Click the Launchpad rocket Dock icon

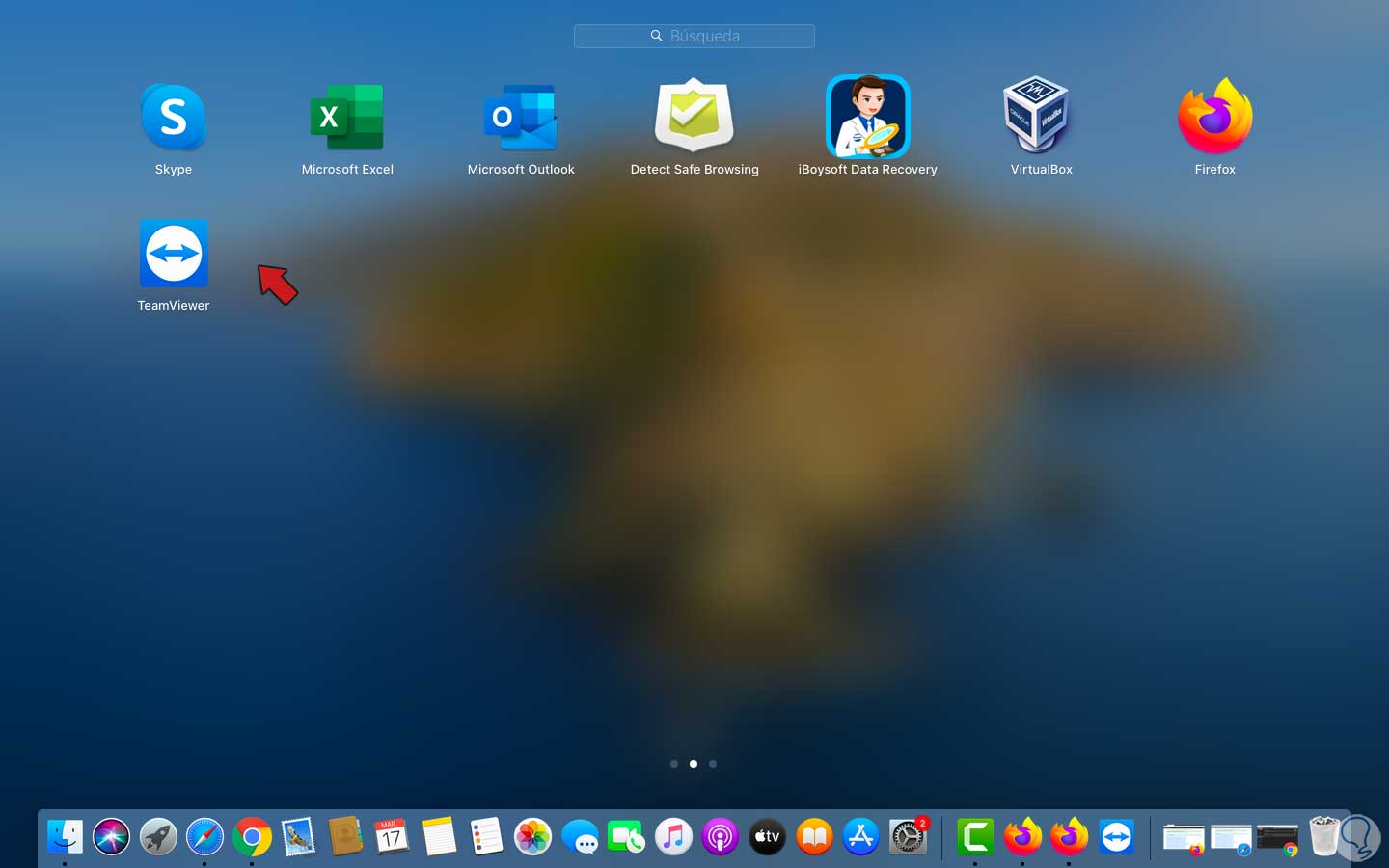pyautogui.click(x=158, y=836)
